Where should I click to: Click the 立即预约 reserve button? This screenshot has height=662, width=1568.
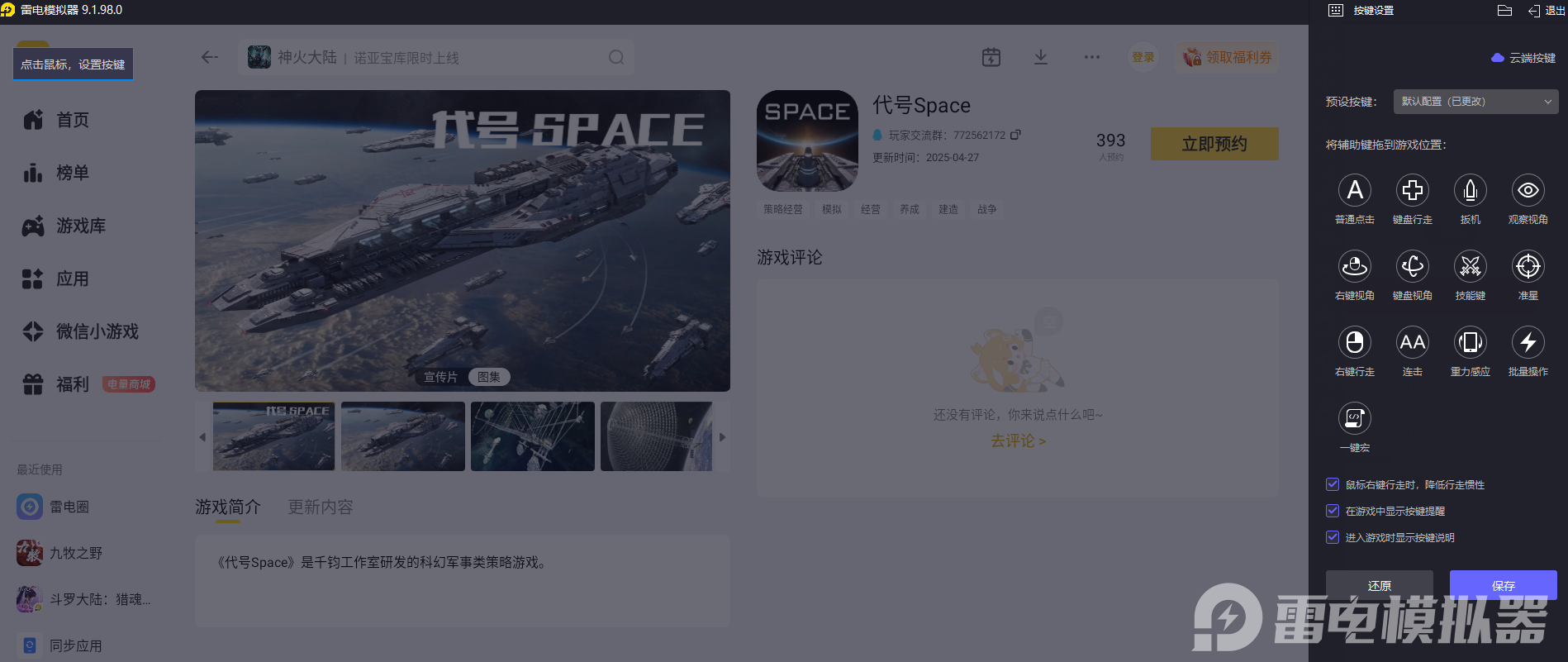(x=1214, y=144)
